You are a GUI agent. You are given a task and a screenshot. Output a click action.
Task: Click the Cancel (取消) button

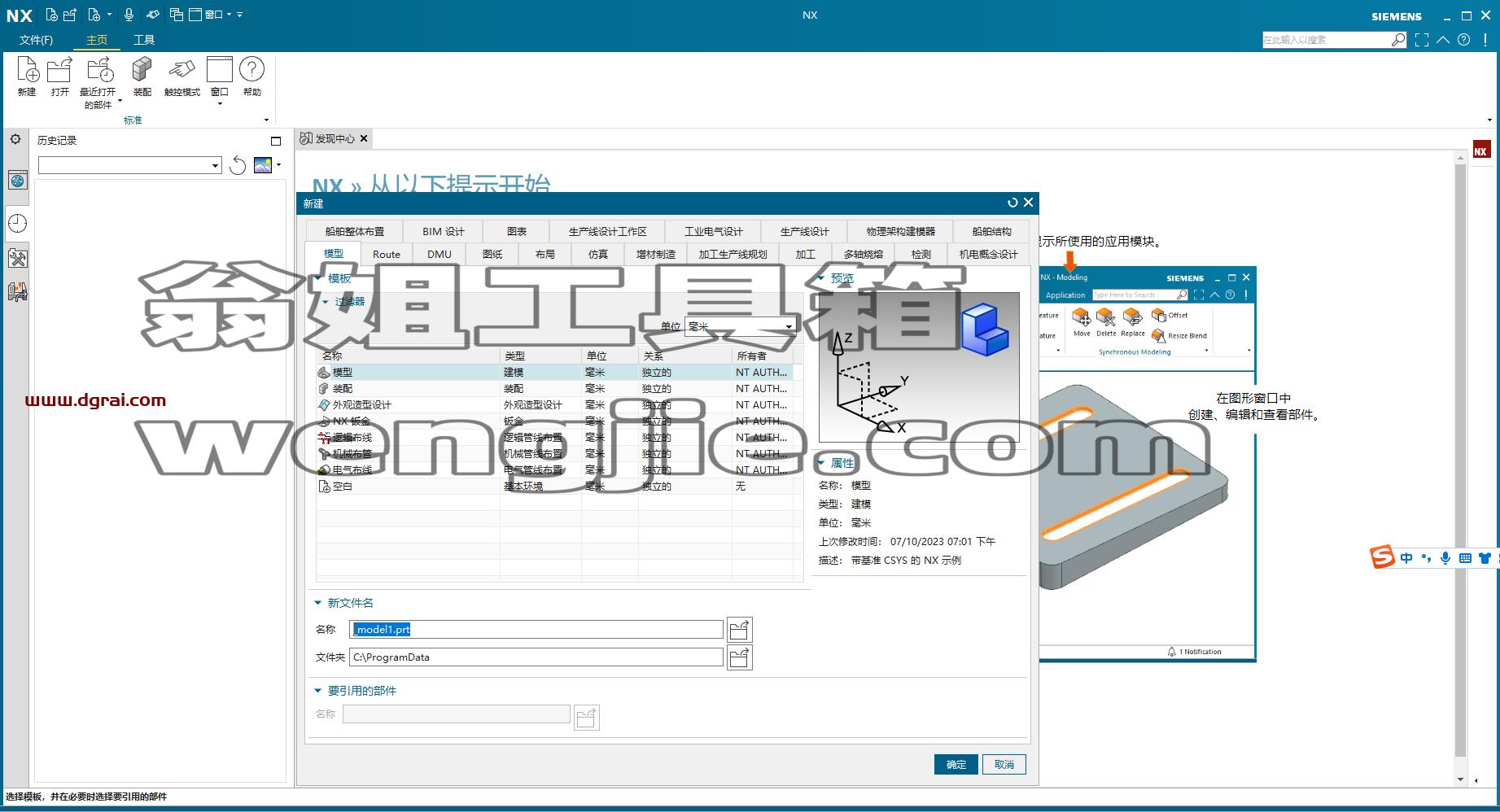click(x=1004, y=765)
